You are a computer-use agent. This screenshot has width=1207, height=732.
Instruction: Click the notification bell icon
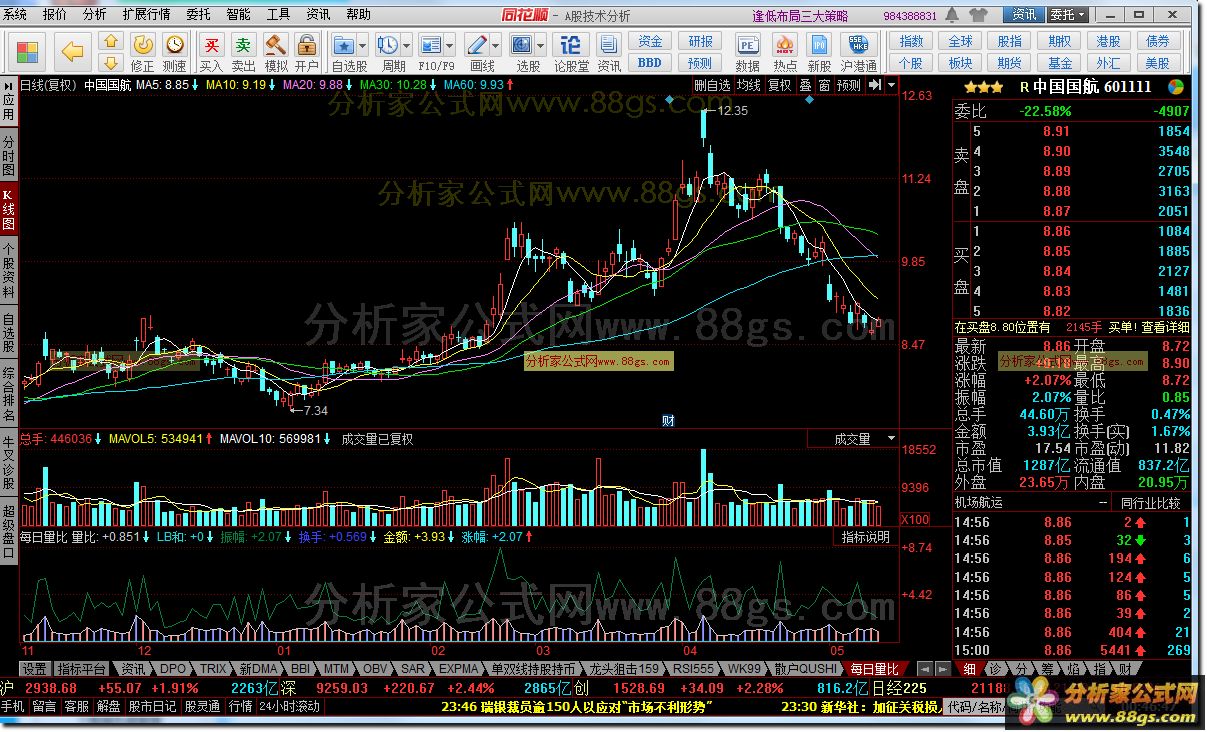(953, 15)
